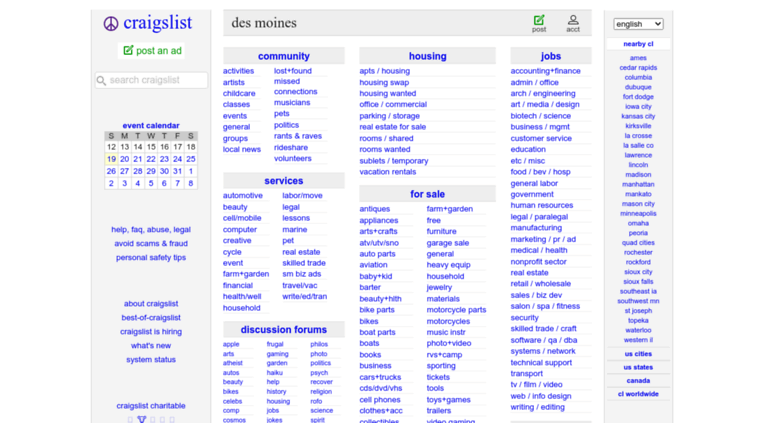Open skilled trade services
This screenshot has width=777, height=423.
[304, 263]
